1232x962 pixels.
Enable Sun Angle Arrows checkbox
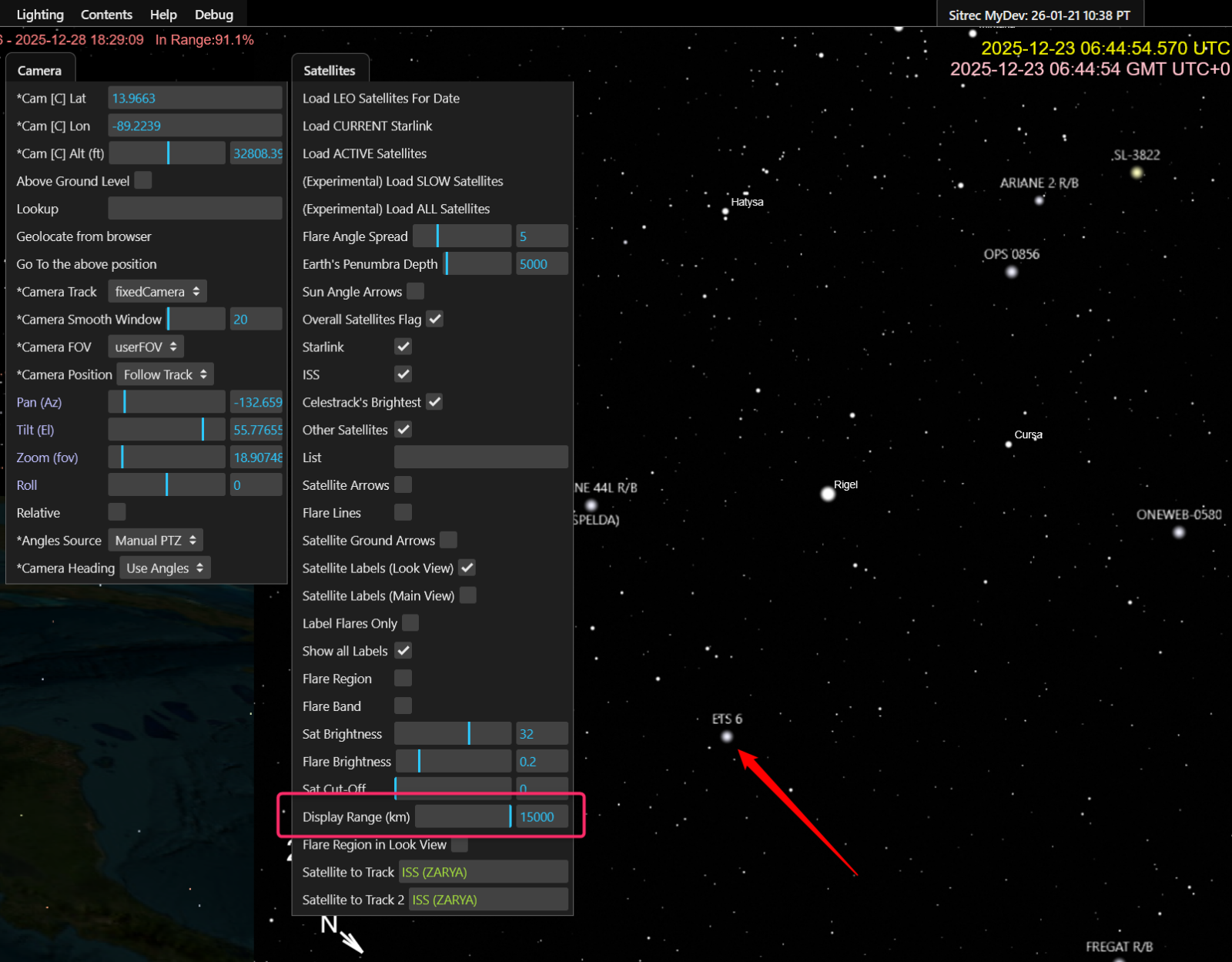coord(415,291)
